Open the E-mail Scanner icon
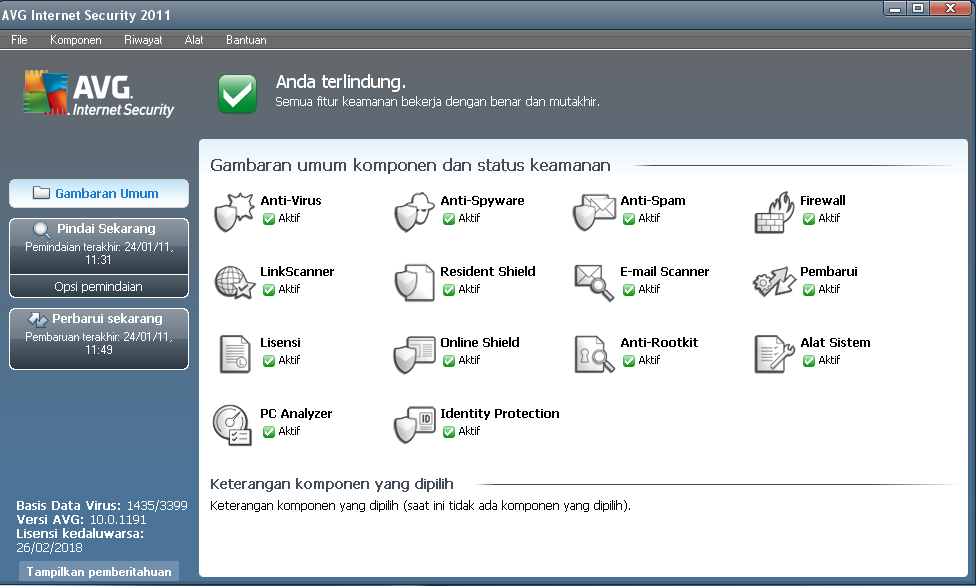 pos(594,283)
